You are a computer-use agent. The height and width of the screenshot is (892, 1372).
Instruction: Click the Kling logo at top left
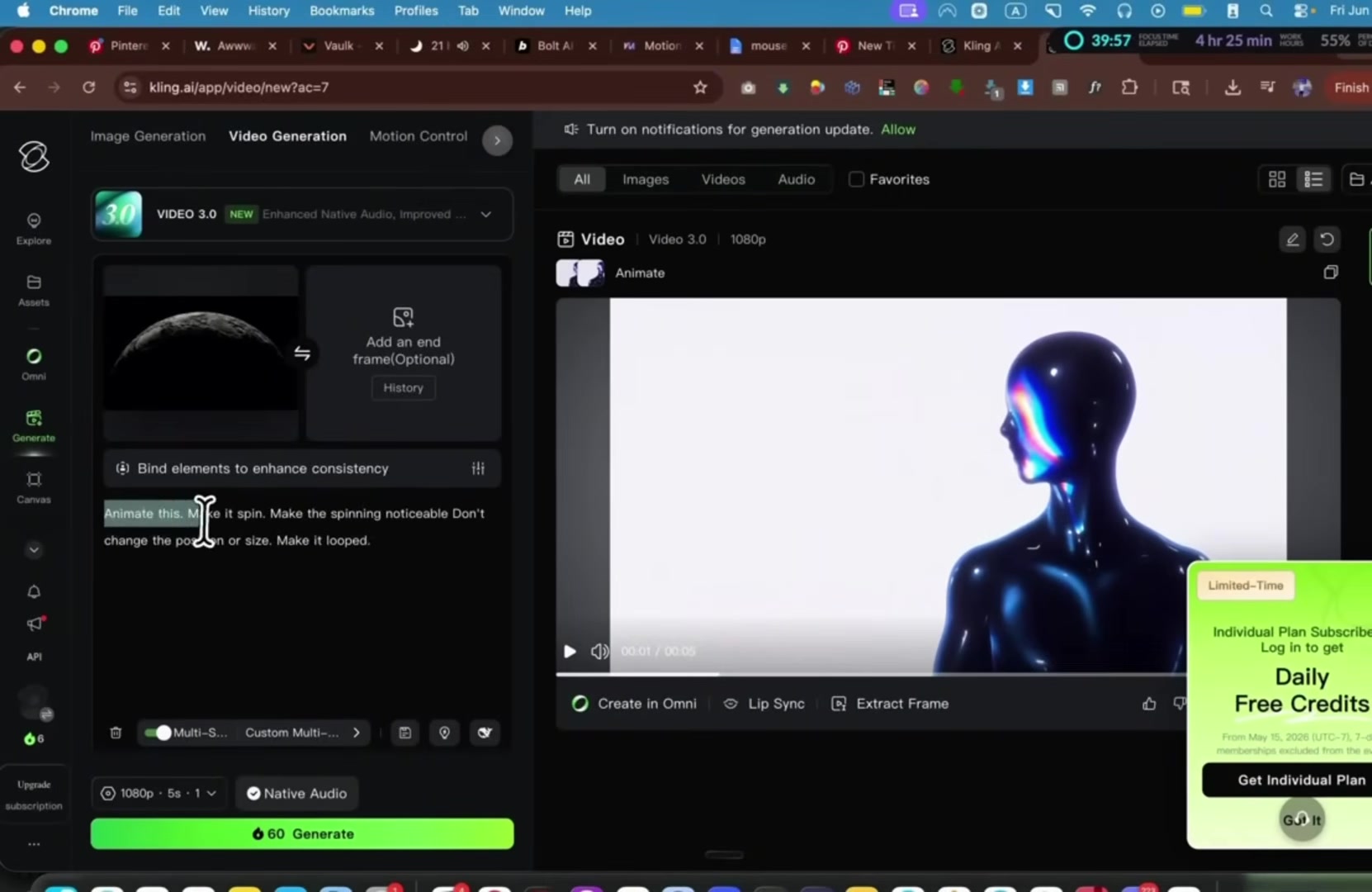(x=34, y=156)
